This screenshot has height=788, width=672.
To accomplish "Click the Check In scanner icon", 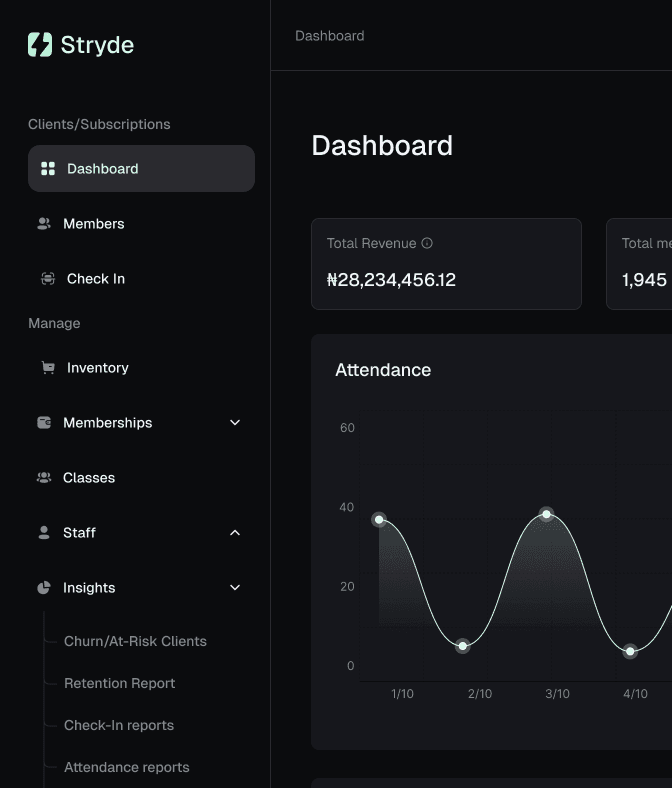I will click(48, 278).
